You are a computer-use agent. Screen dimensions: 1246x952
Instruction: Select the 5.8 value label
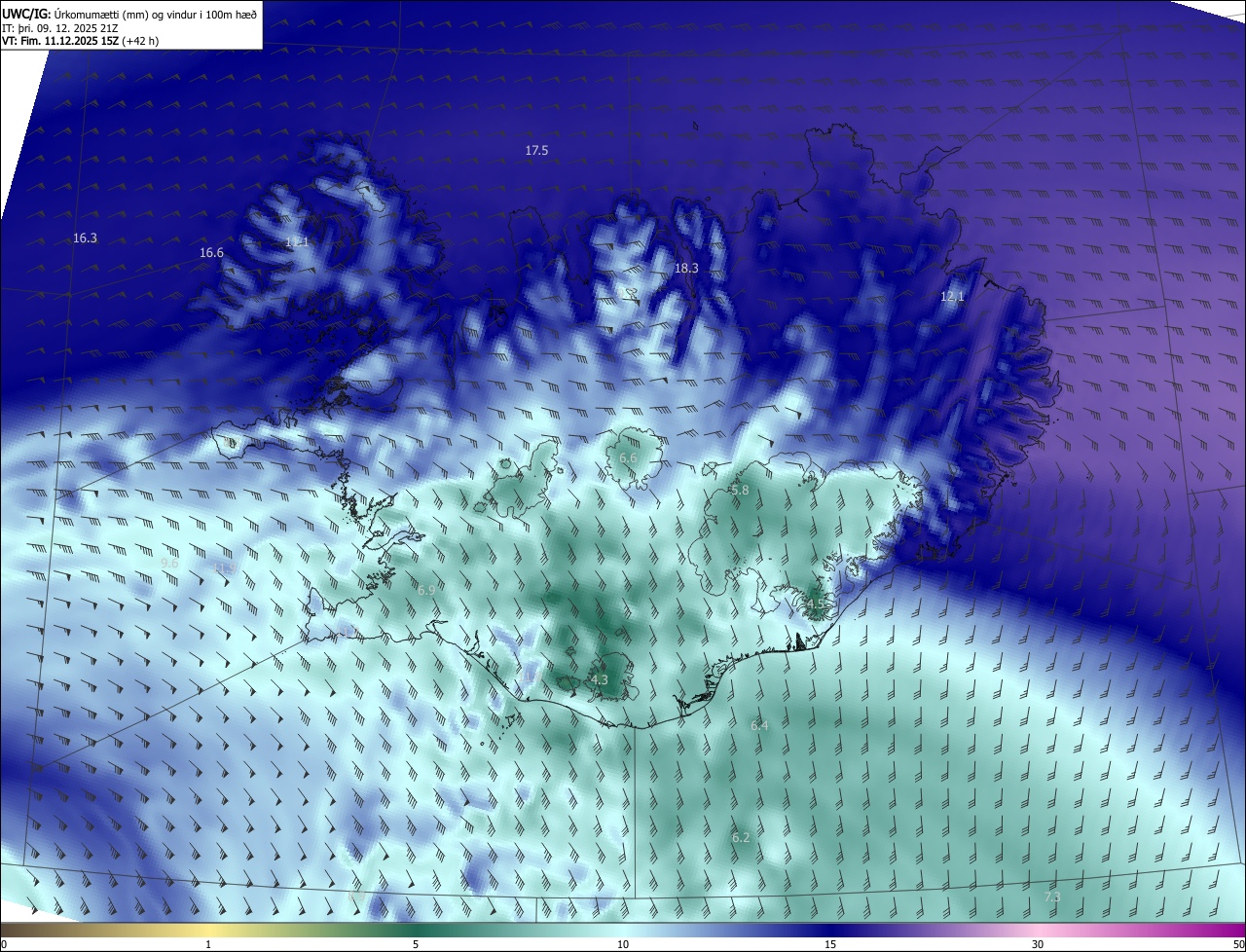(x=740, y=491)
